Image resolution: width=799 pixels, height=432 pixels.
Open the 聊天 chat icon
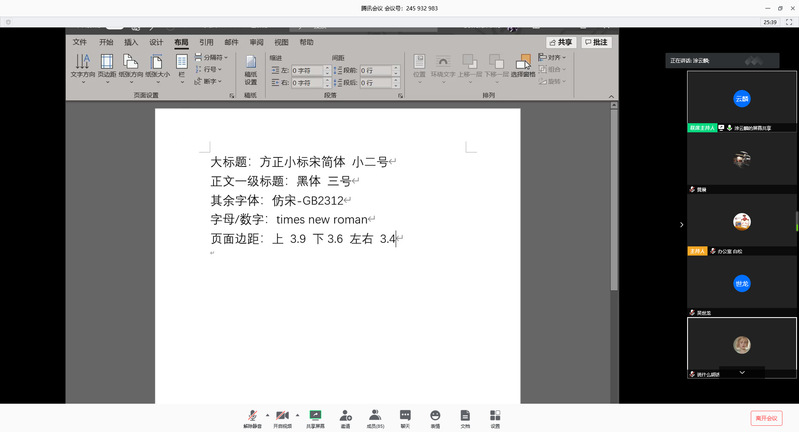[405, 416]
